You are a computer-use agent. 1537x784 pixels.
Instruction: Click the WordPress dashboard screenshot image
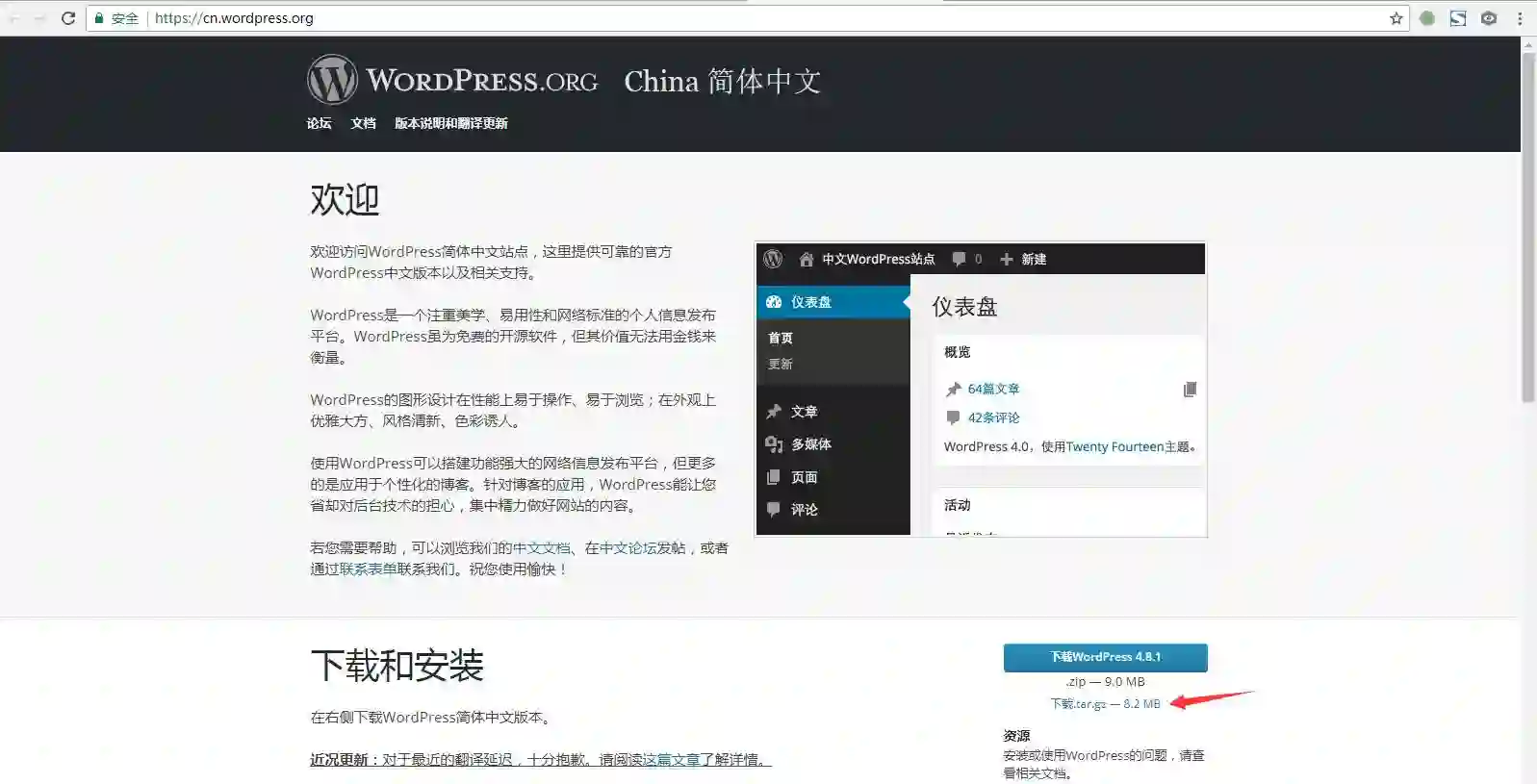click(x=981, y=389)
